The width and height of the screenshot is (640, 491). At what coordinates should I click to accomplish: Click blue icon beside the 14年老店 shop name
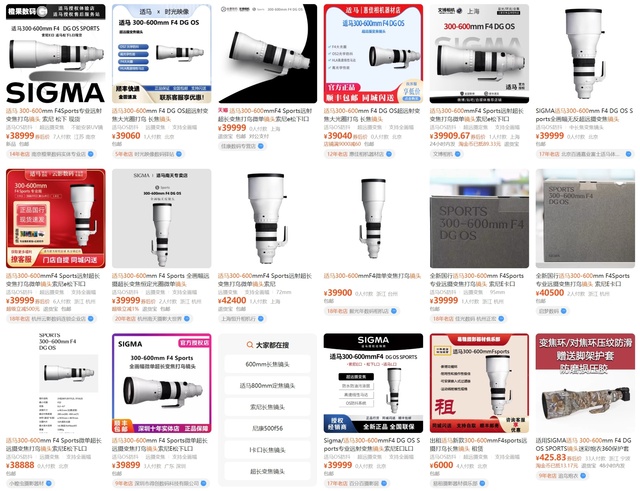[91, 154]
